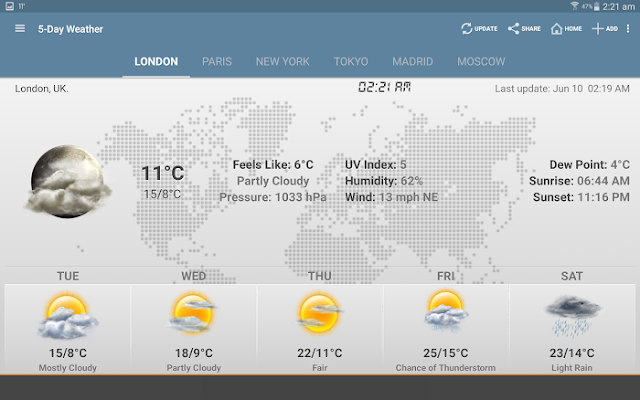Tap Wednesday's partly cloudy sun icon
This screenshot has height=400, width=640.
pos(193,313)
